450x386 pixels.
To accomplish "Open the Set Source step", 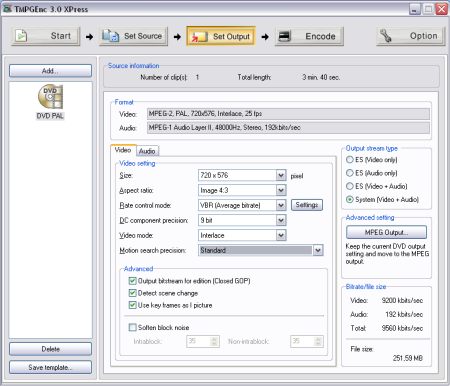I will 133,36.
